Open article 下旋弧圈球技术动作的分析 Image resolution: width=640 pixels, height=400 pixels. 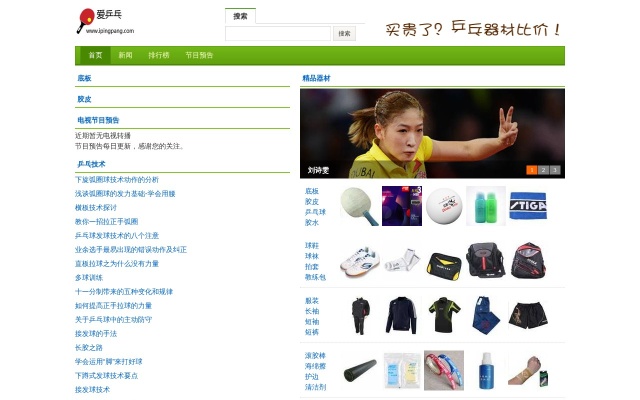point(117,179)
